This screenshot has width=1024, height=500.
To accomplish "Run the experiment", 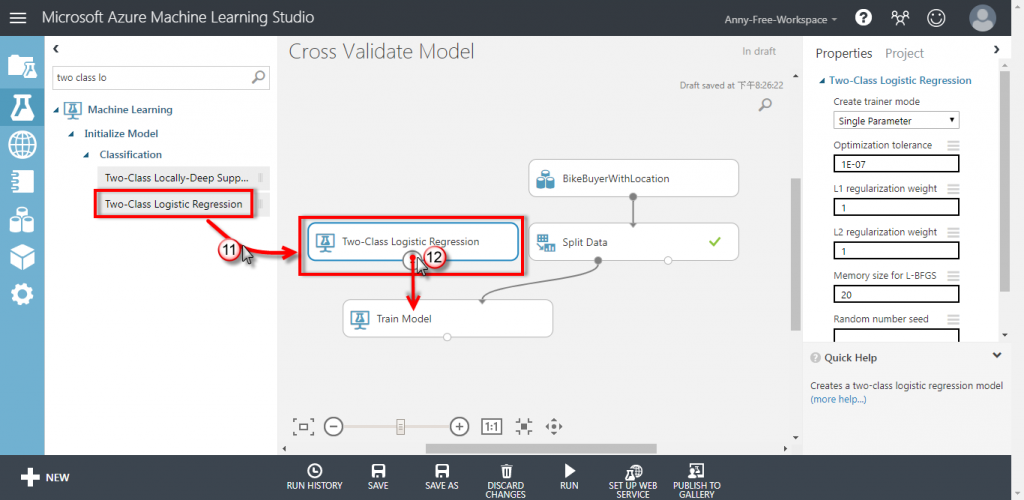I will pos(569,477).
